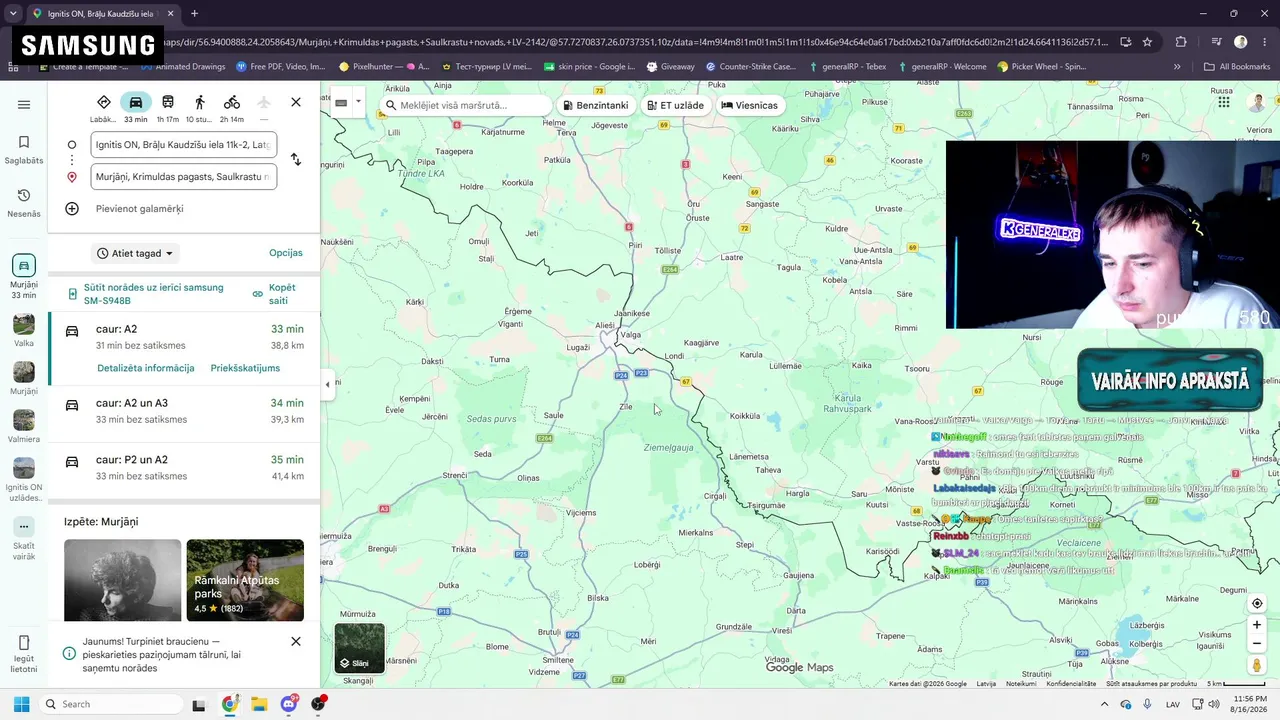The image size is (1280, 720).
Task: Add a destination with the plus icon
Action: [x=72, y=209]
